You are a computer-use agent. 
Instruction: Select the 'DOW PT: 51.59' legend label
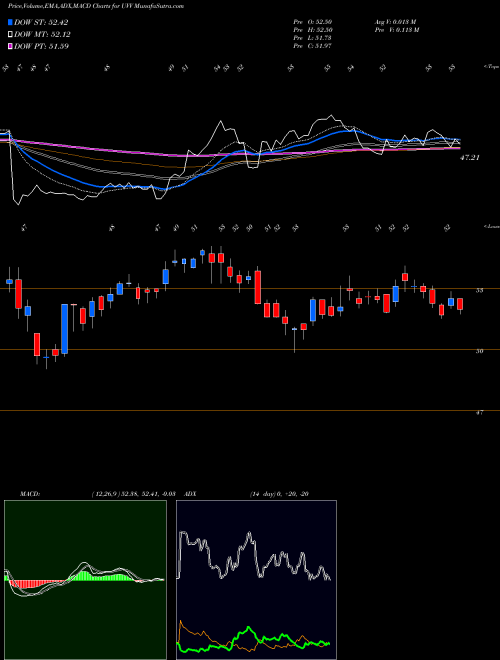(41, 46)
